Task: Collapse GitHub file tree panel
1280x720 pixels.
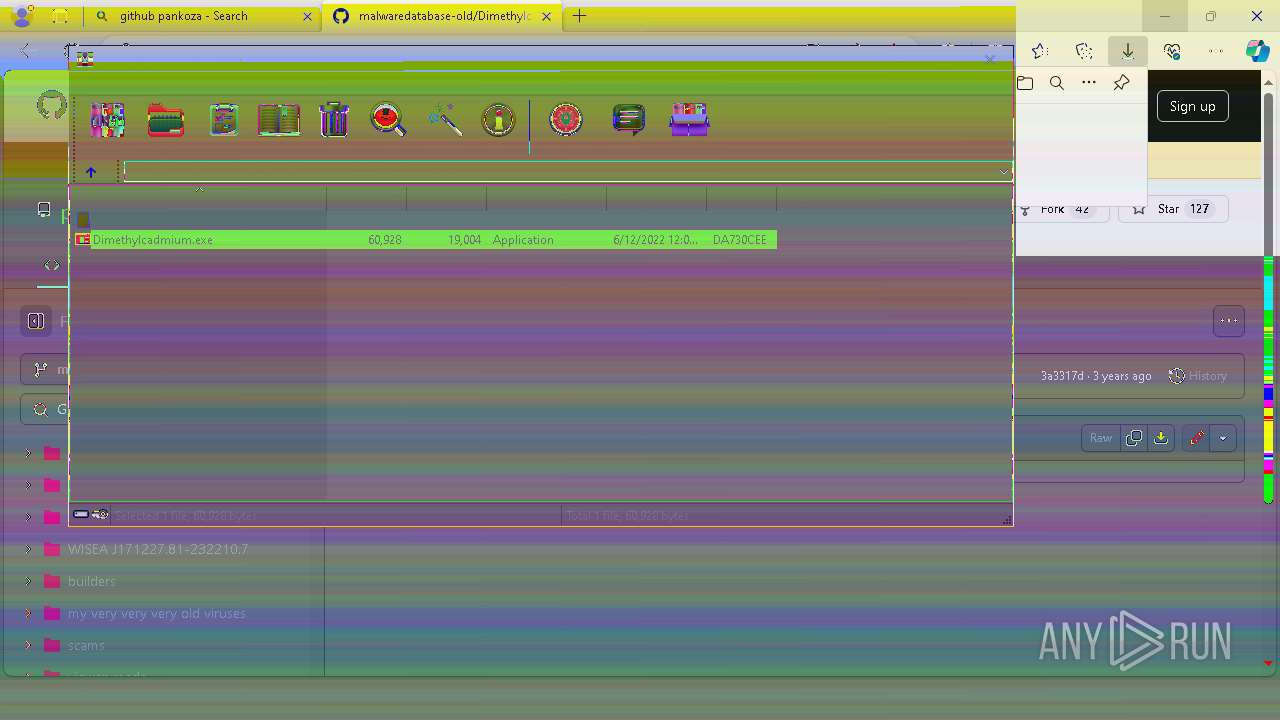Action: [36, 321]
